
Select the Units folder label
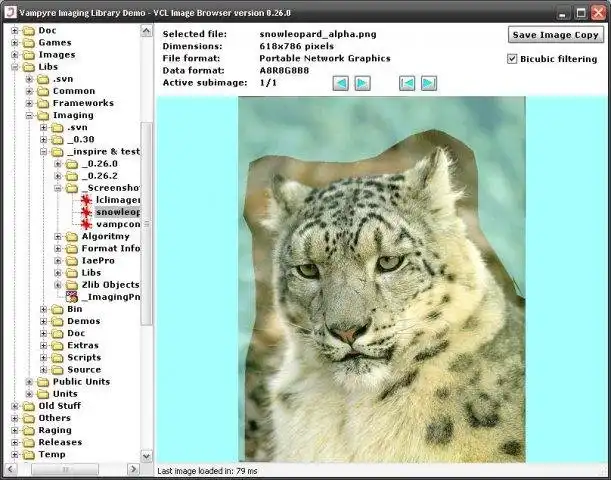65,394
